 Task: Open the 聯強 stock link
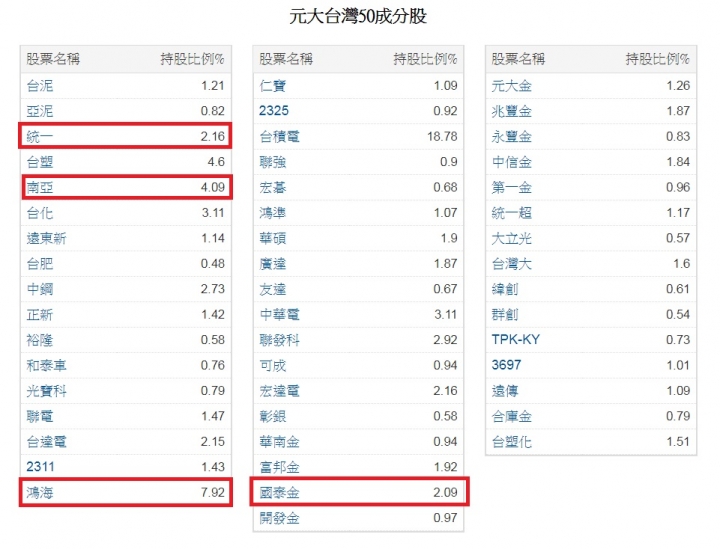(x=273, y=162)
